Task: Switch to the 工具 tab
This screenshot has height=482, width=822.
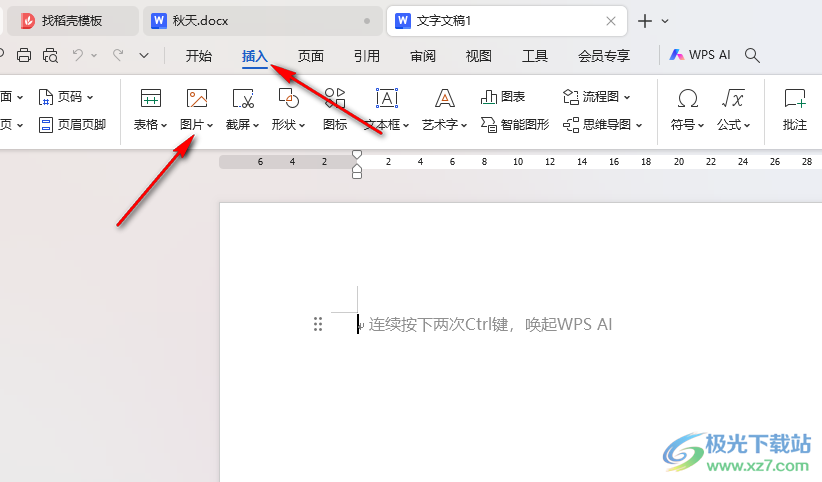Action: (x=535, y=56)
